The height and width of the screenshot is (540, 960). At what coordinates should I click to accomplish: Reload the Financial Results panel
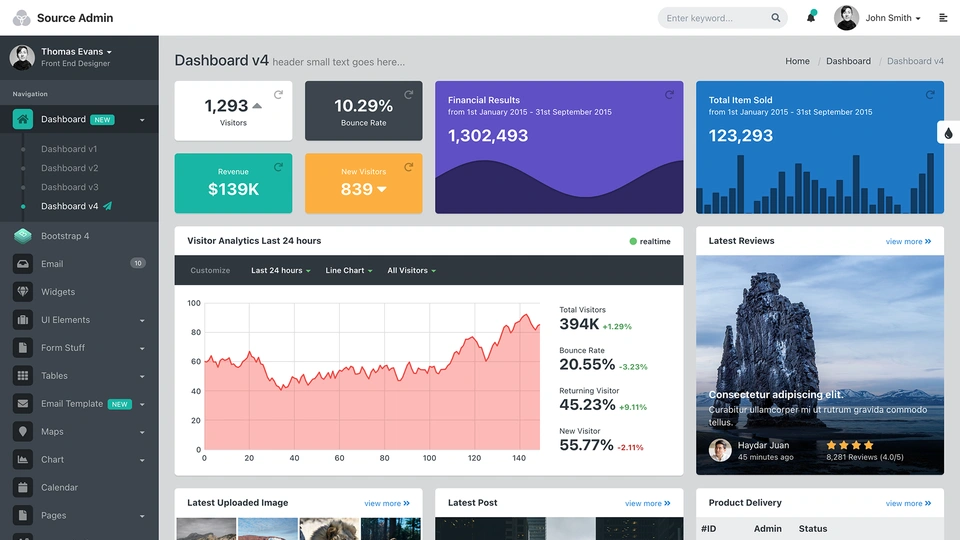click(x=669, y=95)
